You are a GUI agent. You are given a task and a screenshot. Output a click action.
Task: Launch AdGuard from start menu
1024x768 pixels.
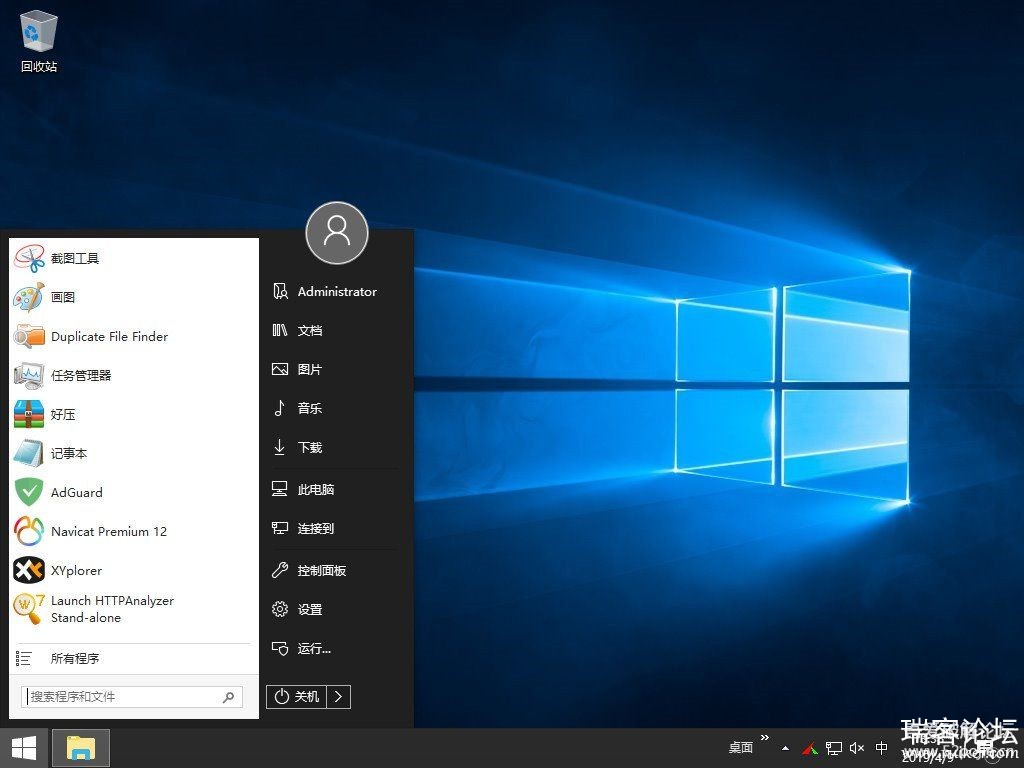pyautogui.click(x=134, y=492)
